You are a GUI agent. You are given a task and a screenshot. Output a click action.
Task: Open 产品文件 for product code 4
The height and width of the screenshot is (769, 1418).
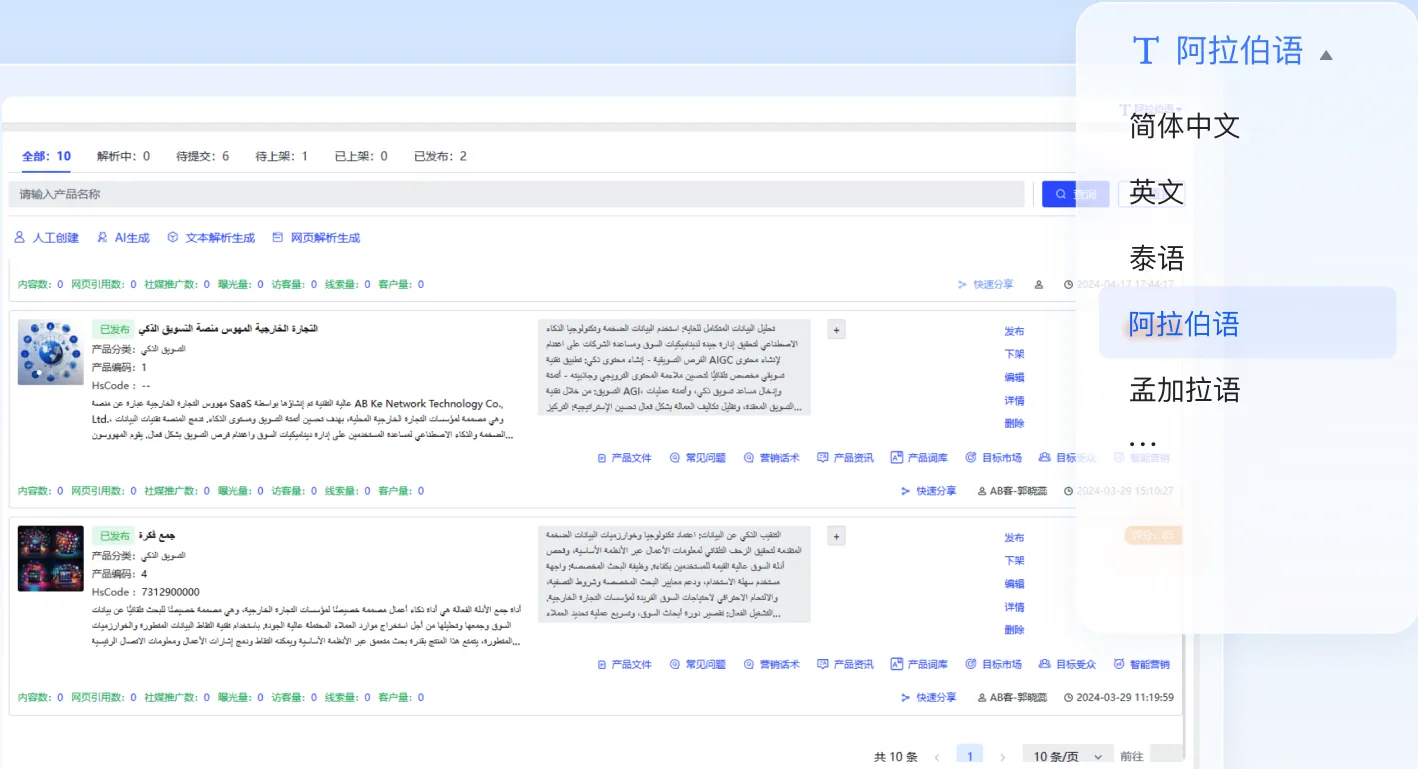click(x=624, y=664)
